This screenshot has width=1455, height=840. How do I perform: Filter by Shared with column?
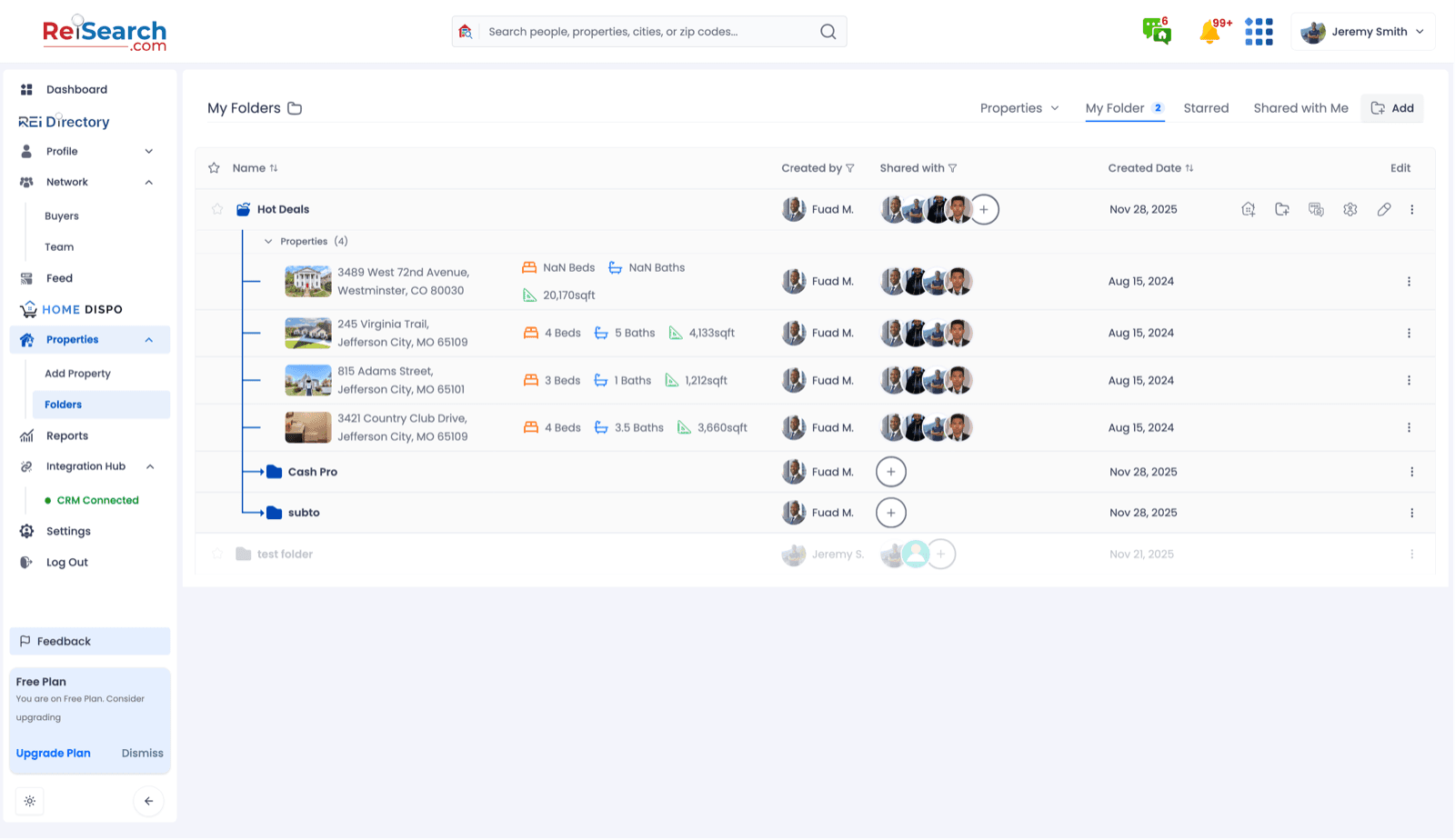click(918, 168)
